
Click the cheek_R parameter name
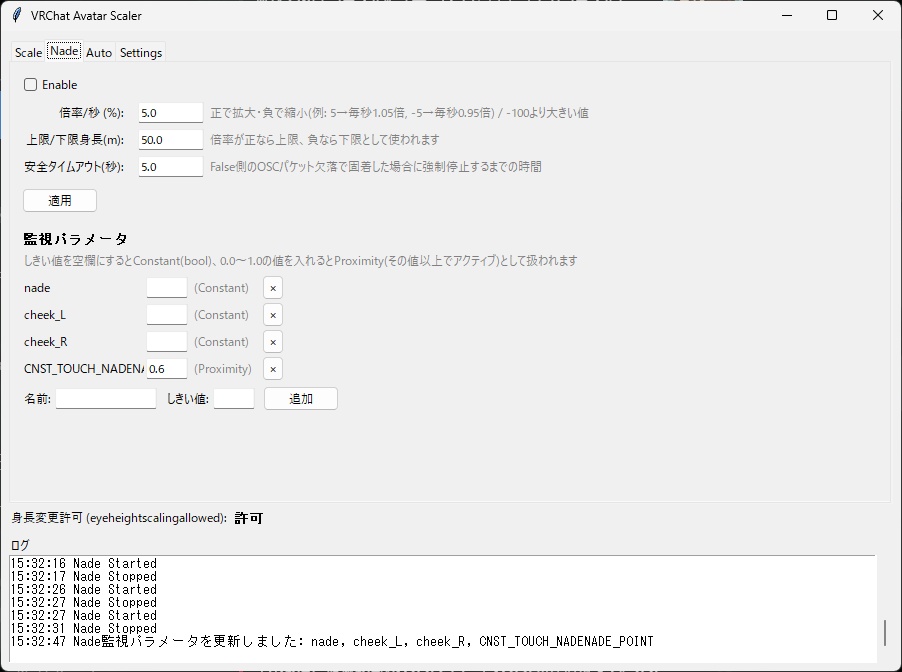(45, 342)
